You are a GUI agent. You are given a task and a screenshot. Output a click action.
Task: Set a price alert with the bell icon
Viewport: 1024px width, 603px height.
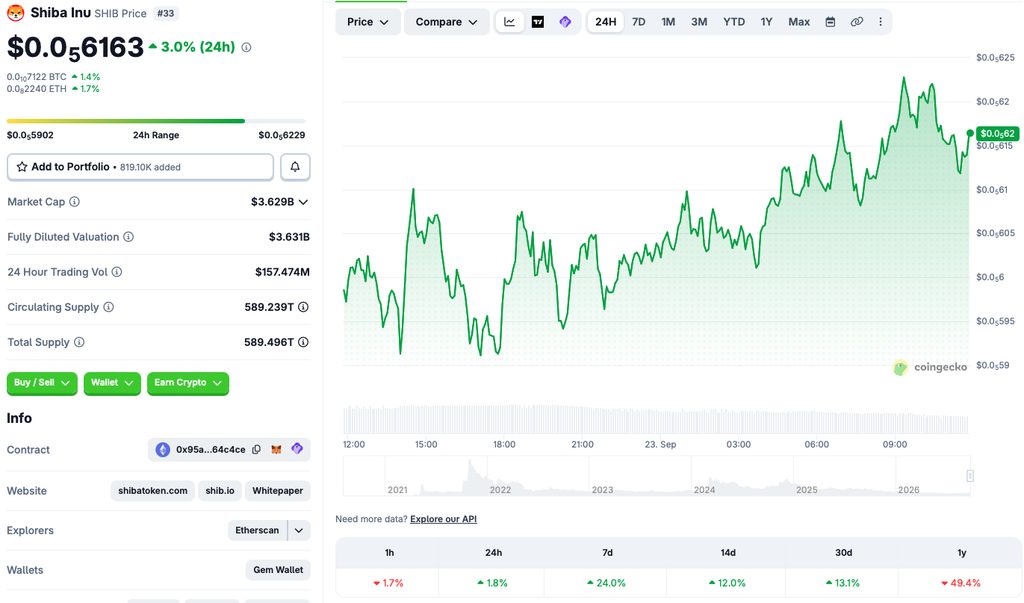[295, 167]
